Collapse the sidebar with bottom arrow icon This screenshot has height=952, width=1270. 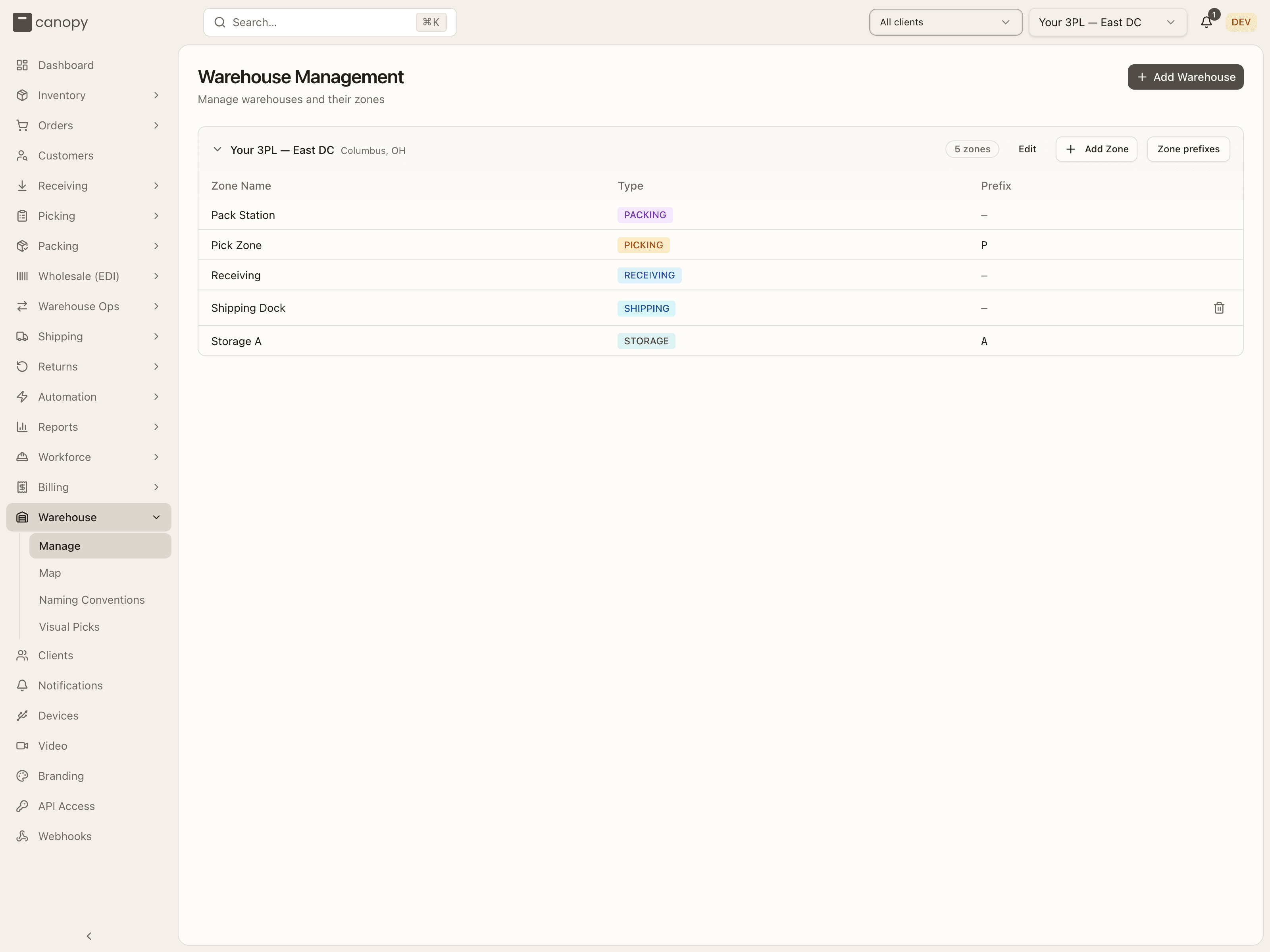pyautogui.click(x=89, y=936)
